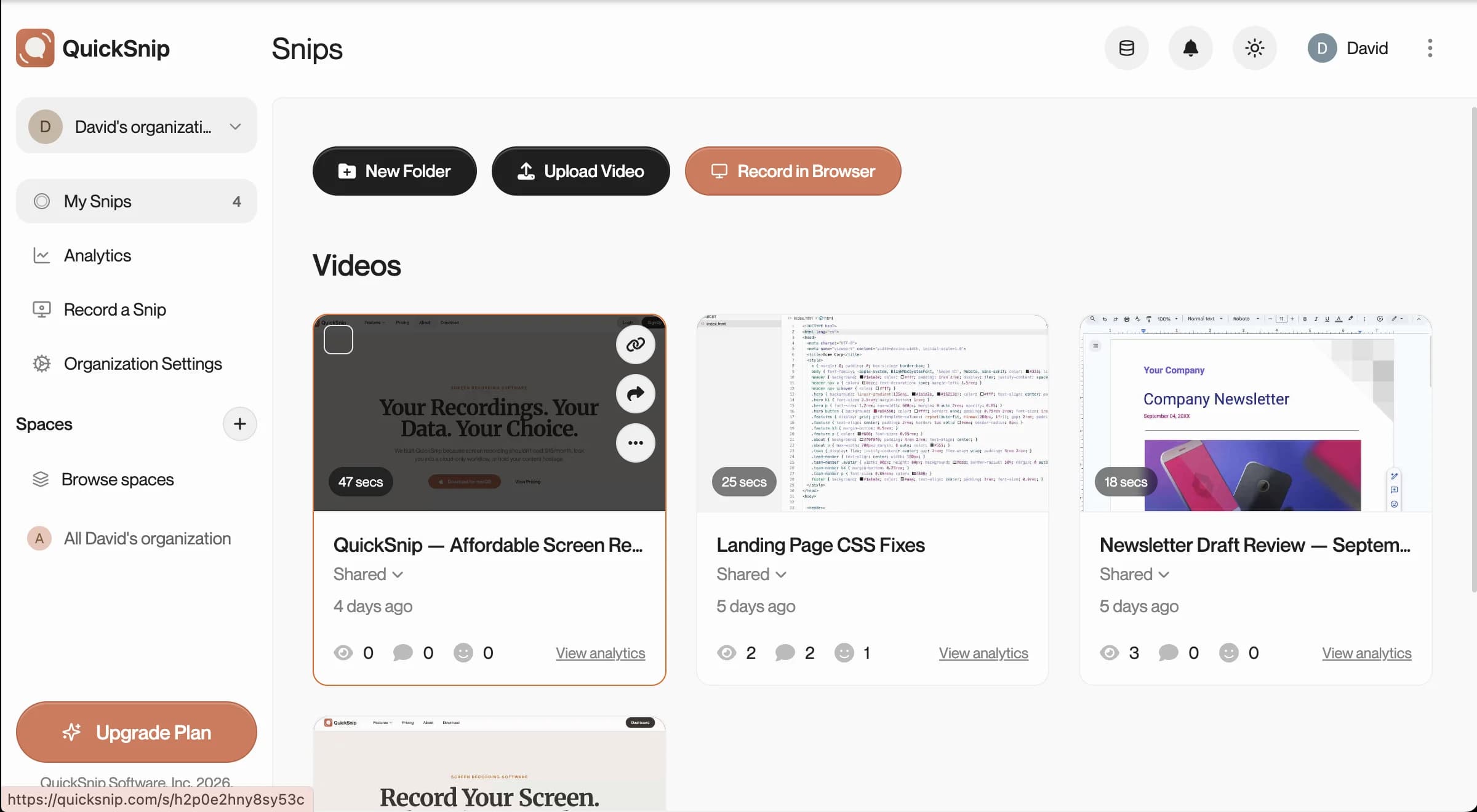Click the storage database icon in the top bar
The width and height of the screenshot is (1477, 812).
point(1126,47)
